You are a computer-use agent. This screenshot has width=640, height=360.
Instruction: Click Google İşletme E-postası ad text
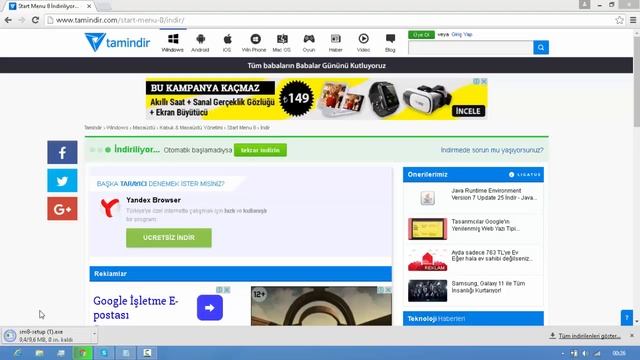pos(136,308)
